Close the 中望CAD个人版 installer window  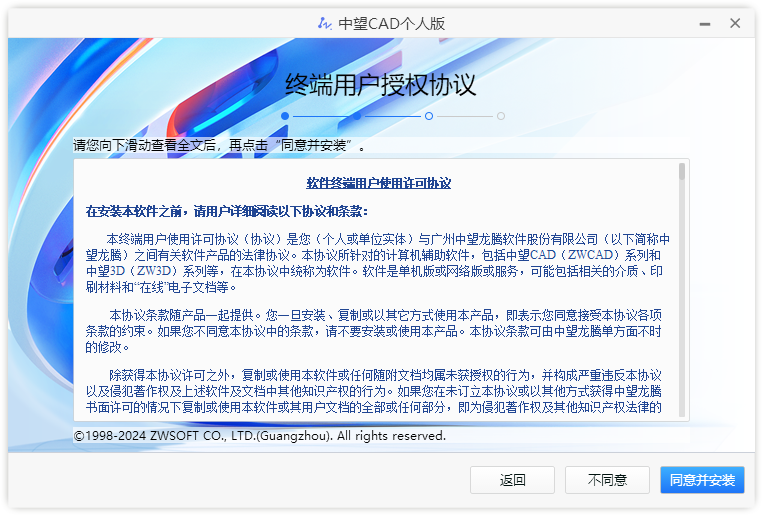point(735,23)
